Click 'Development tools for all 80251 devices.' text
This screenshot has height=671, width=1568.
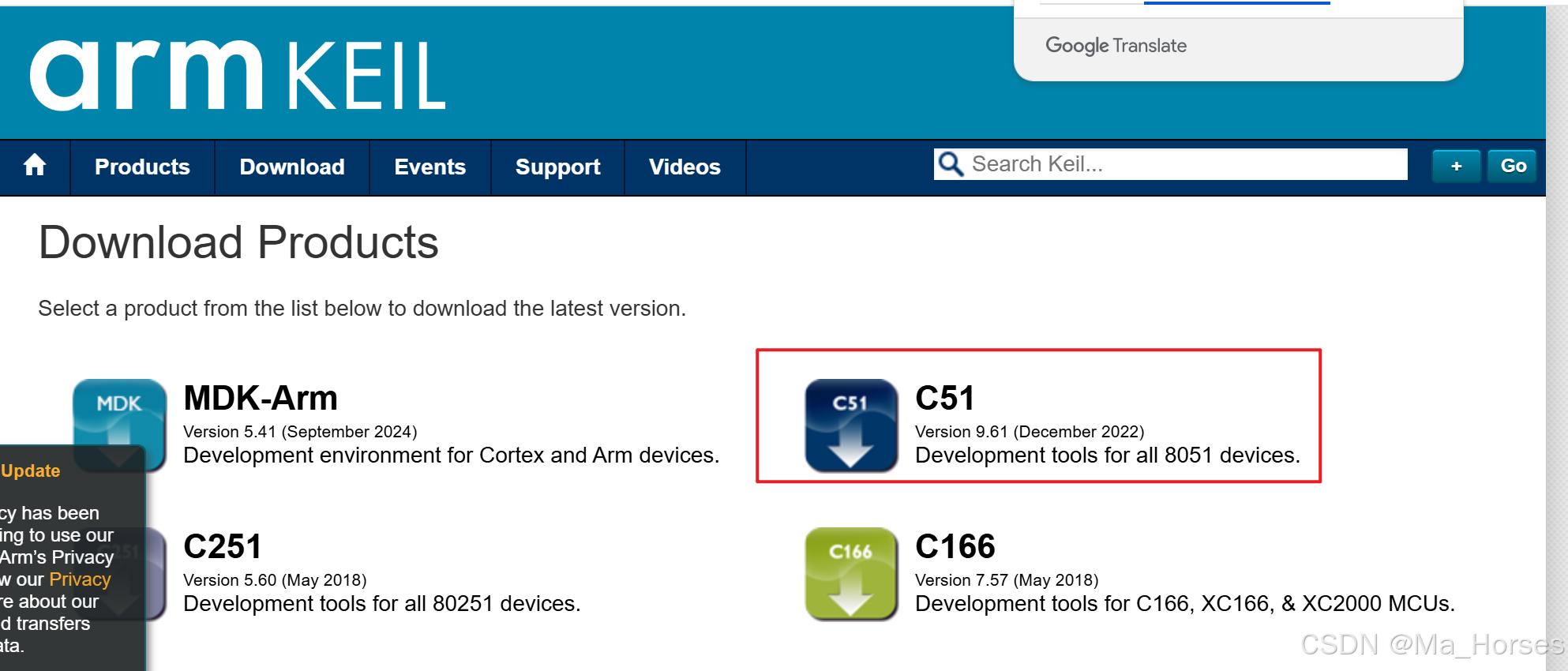click(x=382, y=604)
